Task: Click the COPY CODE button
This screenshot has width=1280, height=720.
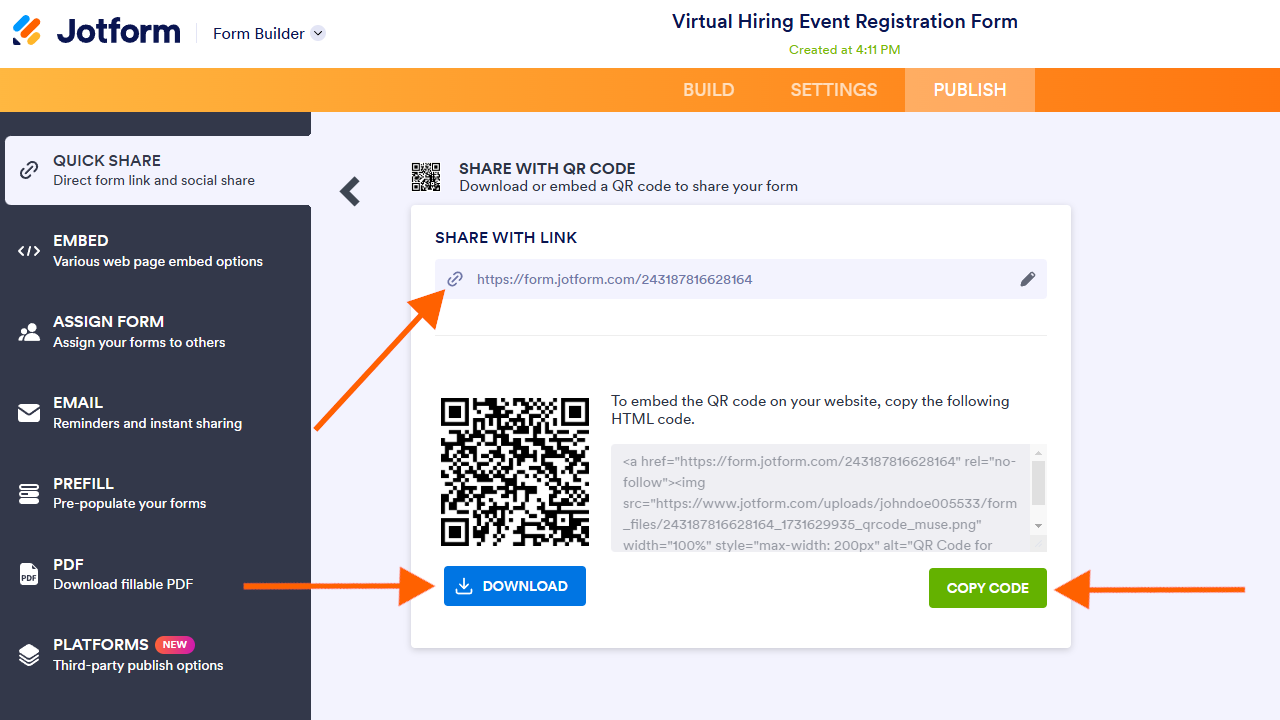Action: [988, 588]
